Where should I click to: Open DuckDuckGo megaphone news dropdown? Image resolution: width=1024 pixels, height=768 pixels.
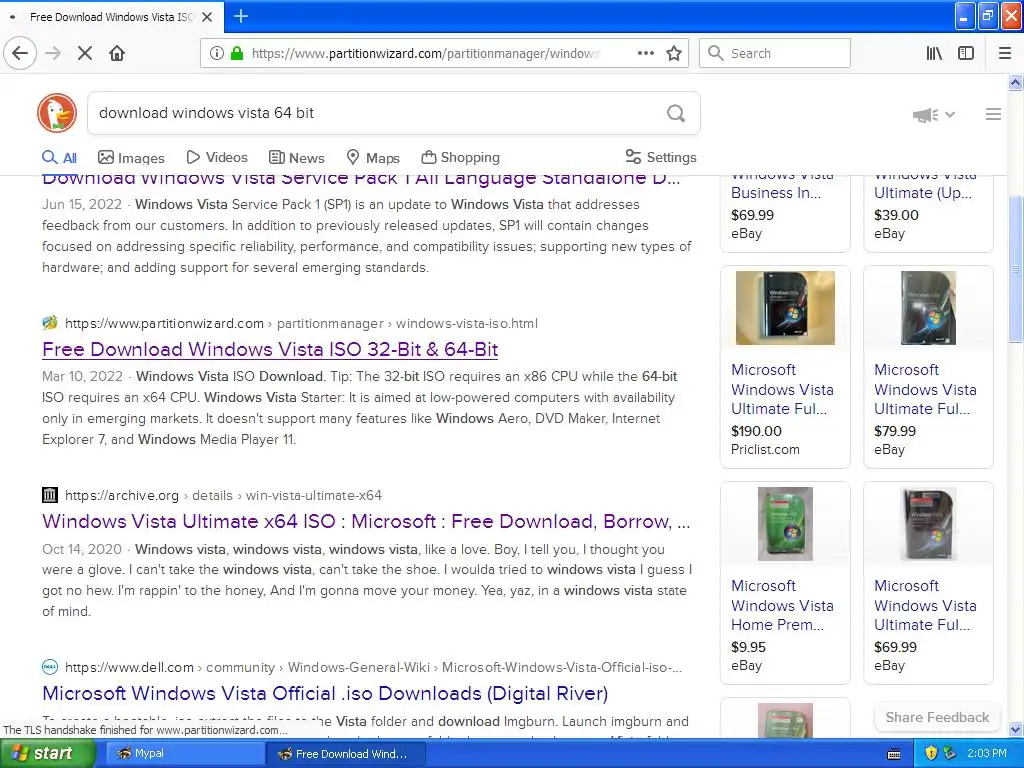tap(934, 115)
